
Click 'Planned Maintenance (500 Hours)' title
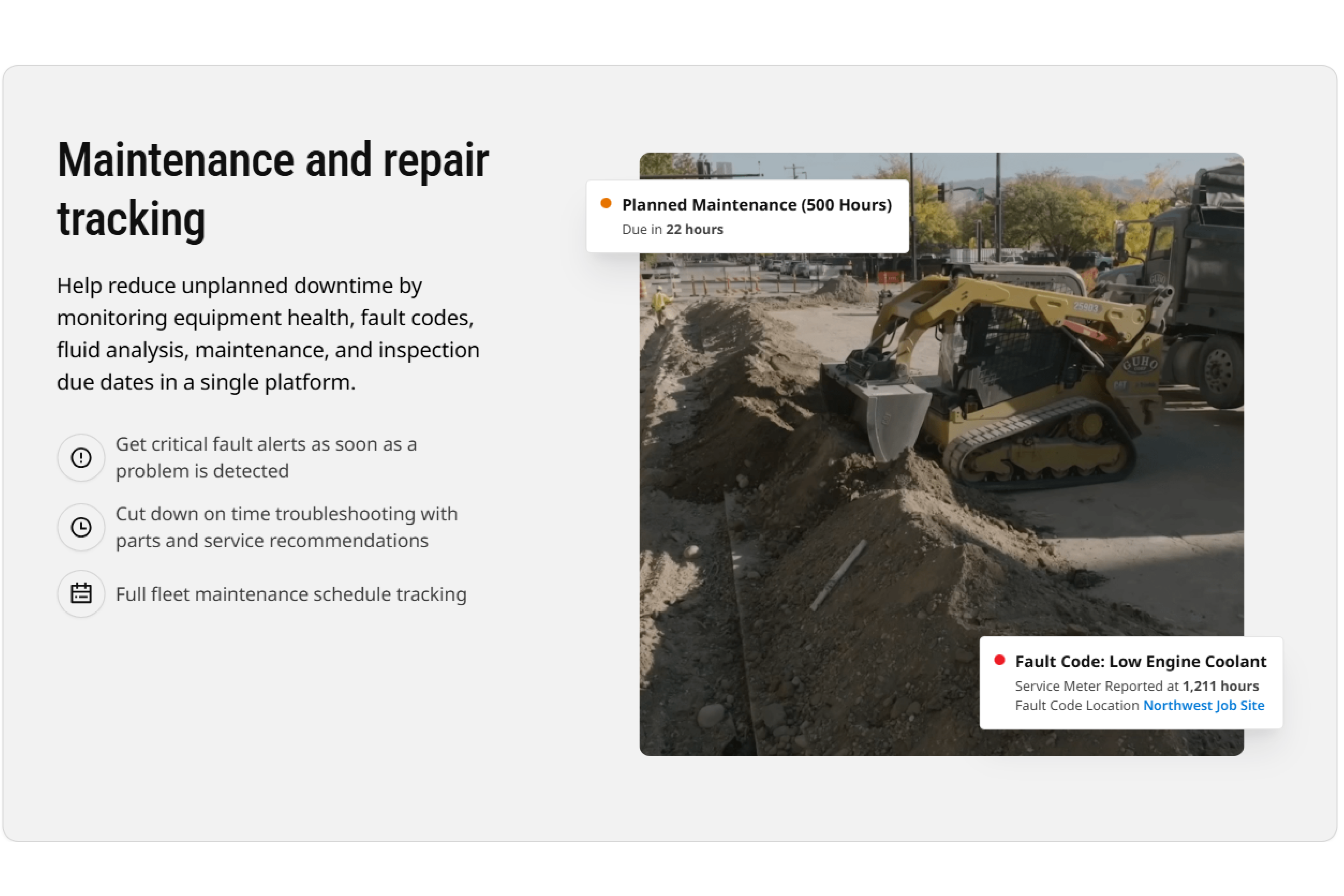coord(757,205)
